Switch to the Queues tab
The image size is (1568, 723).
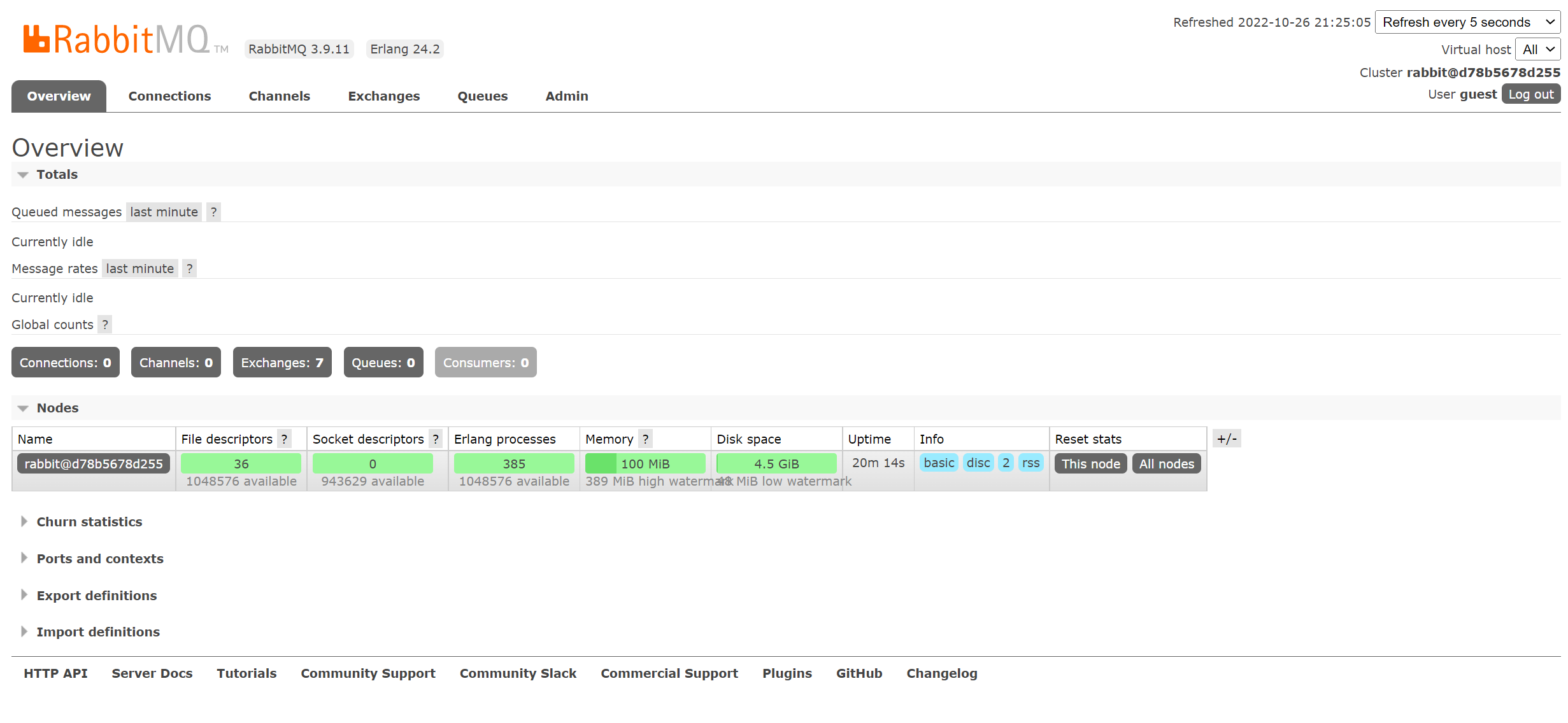tap(482, 96)
